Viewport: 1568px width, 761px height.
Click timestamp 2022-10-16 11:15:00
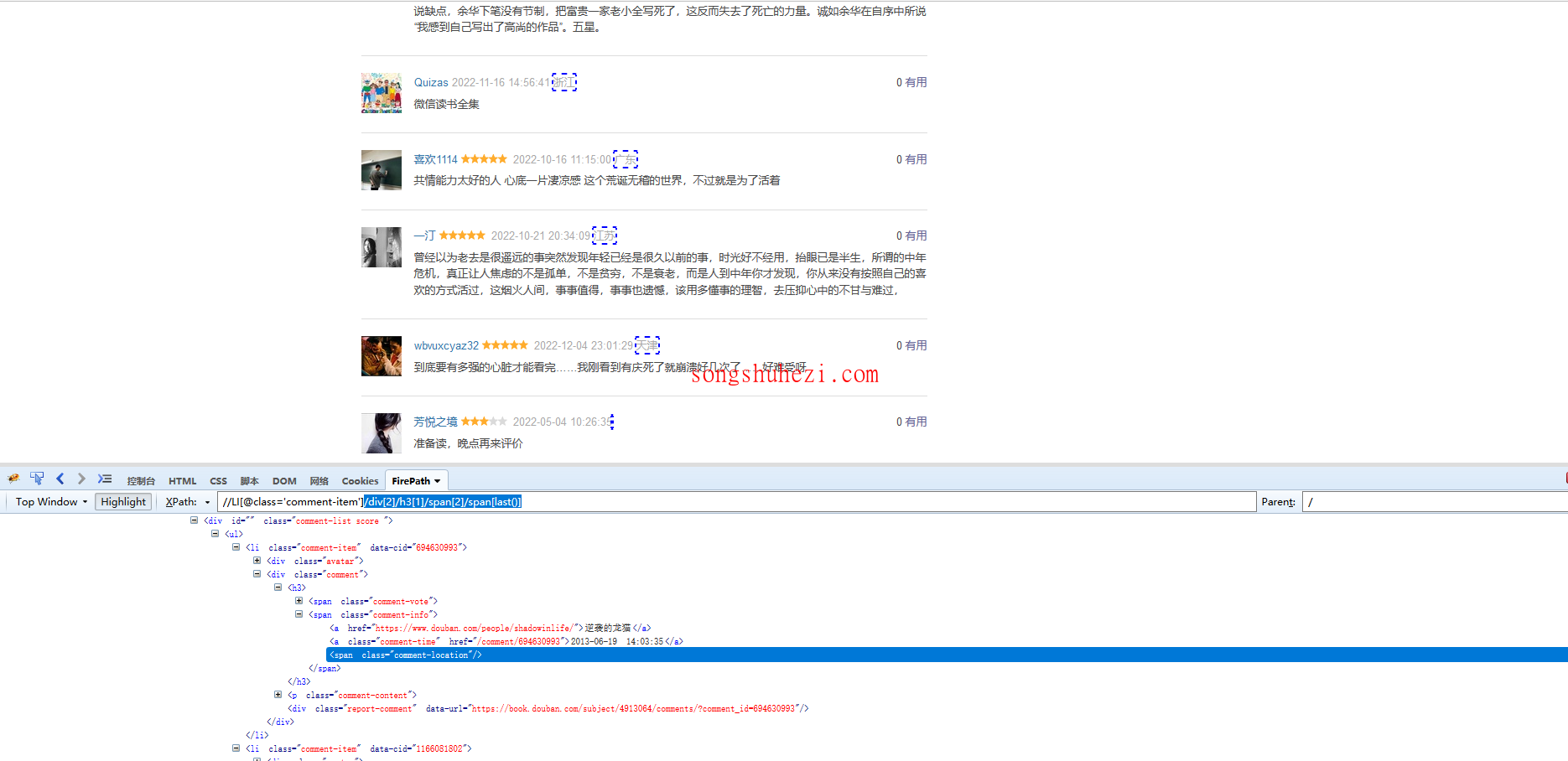[562, 159]
